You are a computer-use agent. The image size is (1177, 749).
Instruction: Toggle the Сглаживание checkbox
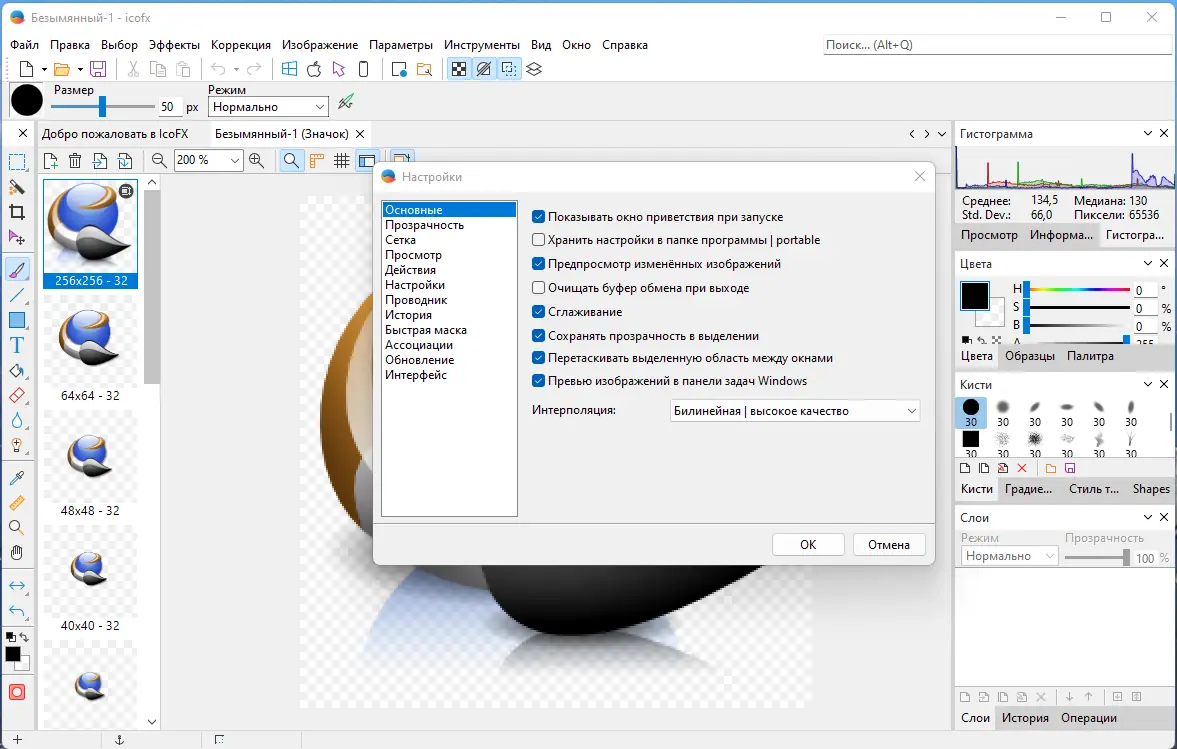pos(538,311)
